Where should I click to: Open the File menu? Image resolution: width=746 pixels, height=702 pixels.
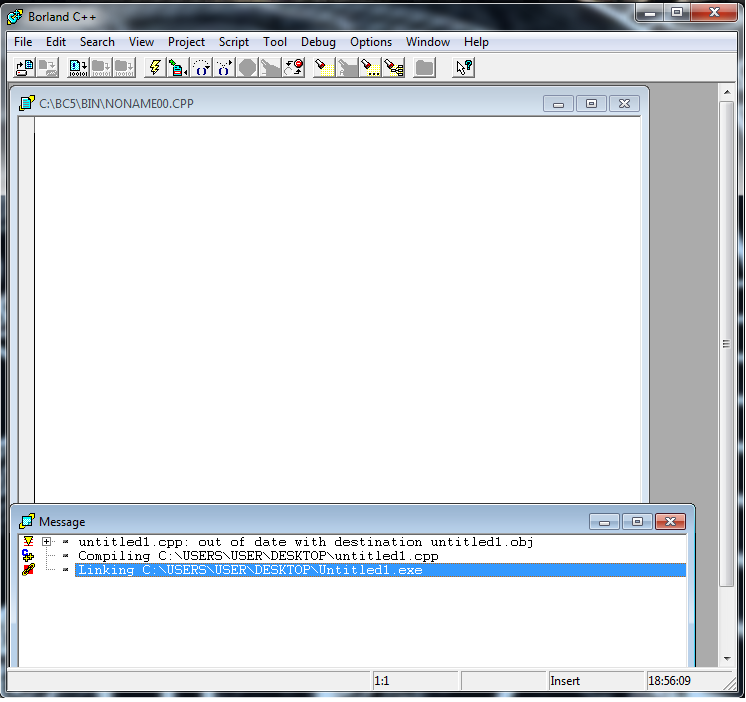click(x=23, y=42)
